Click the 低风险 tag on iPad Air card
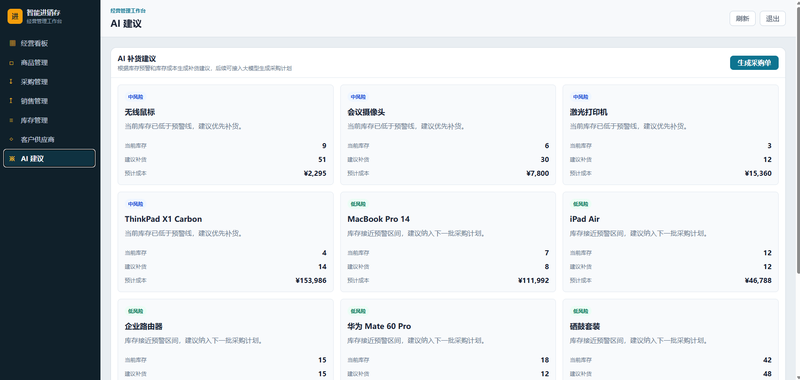 point(581,204)
